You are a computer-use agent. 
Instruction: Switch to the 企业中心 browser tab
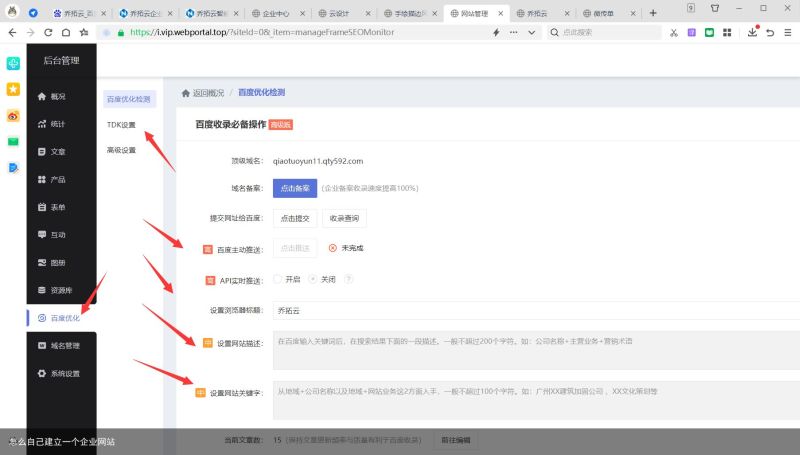[277, 13]
